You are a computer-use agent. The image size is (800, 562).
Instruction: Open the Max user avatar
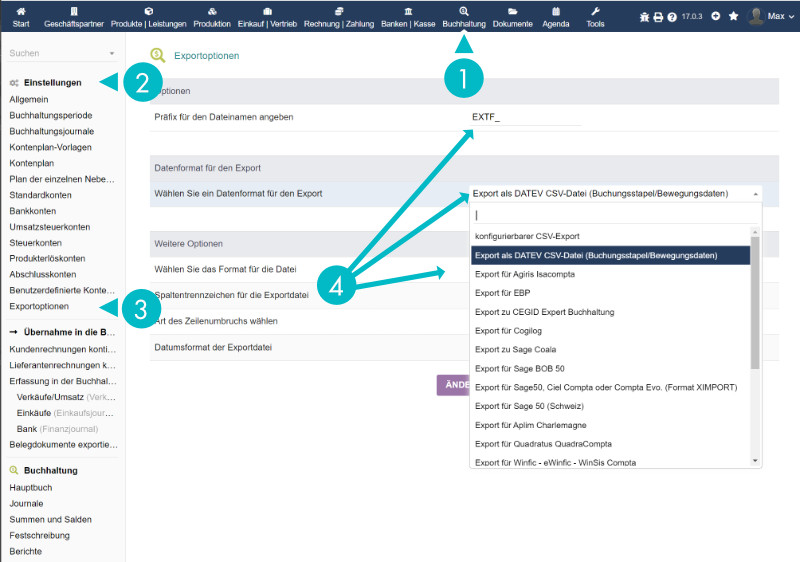click(x=756, y=16)
